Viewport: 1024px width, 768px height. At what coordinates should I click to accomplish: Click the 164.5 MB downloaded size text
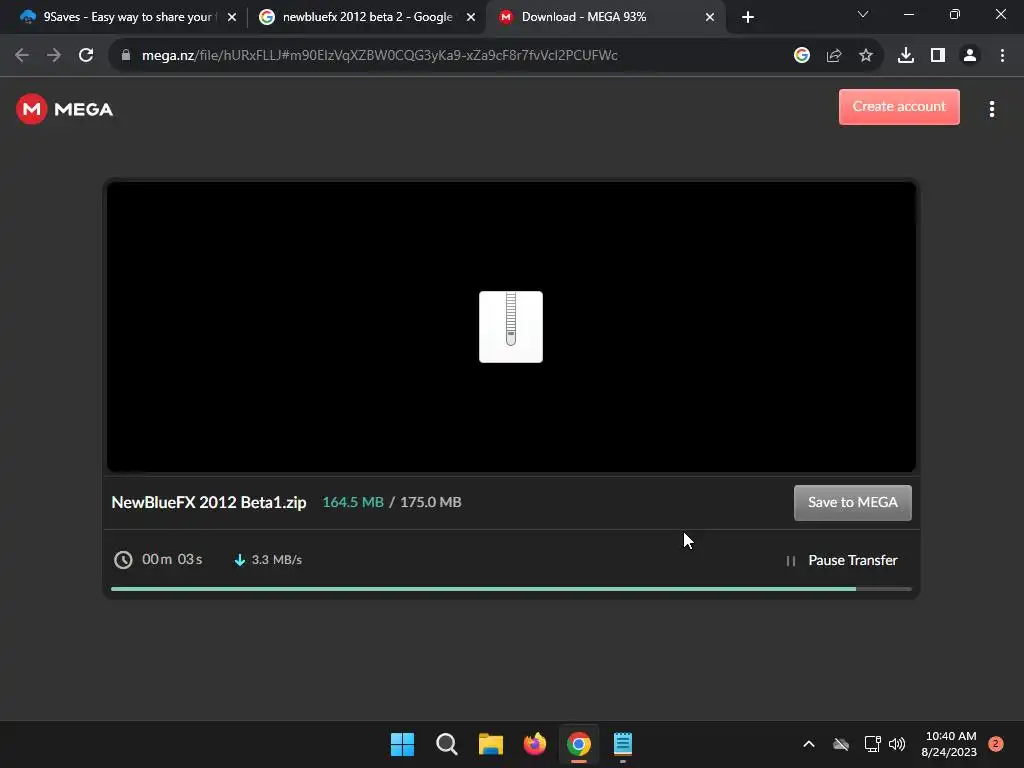(353, 502)
